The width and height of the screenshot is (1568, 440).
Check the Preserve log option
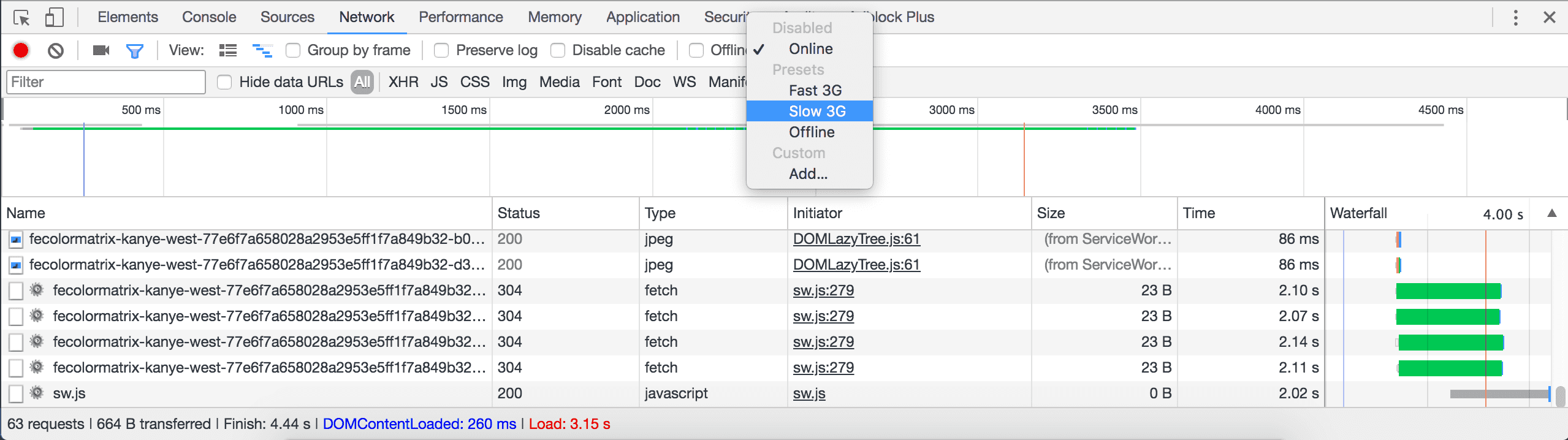[441, 50]
